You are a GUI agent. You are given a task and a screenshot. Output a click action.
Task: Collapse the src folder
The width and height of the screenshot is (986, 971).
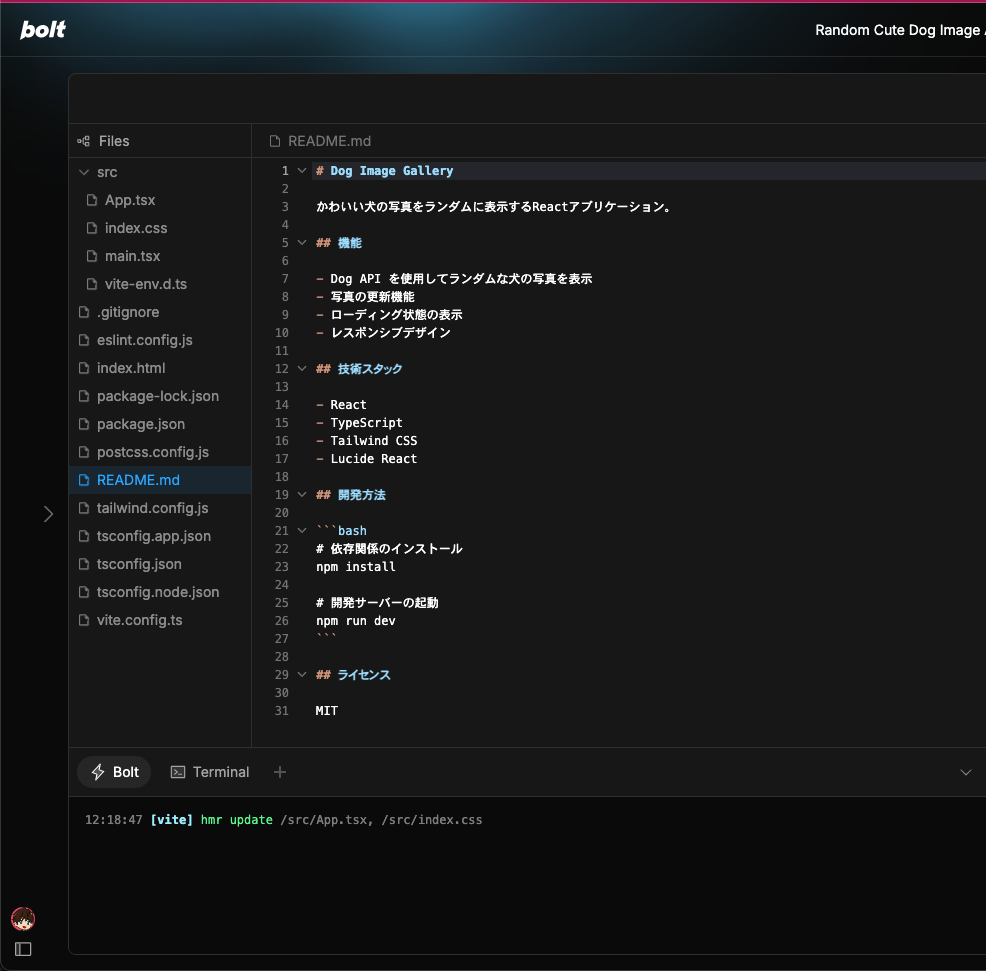click(84, 172)
